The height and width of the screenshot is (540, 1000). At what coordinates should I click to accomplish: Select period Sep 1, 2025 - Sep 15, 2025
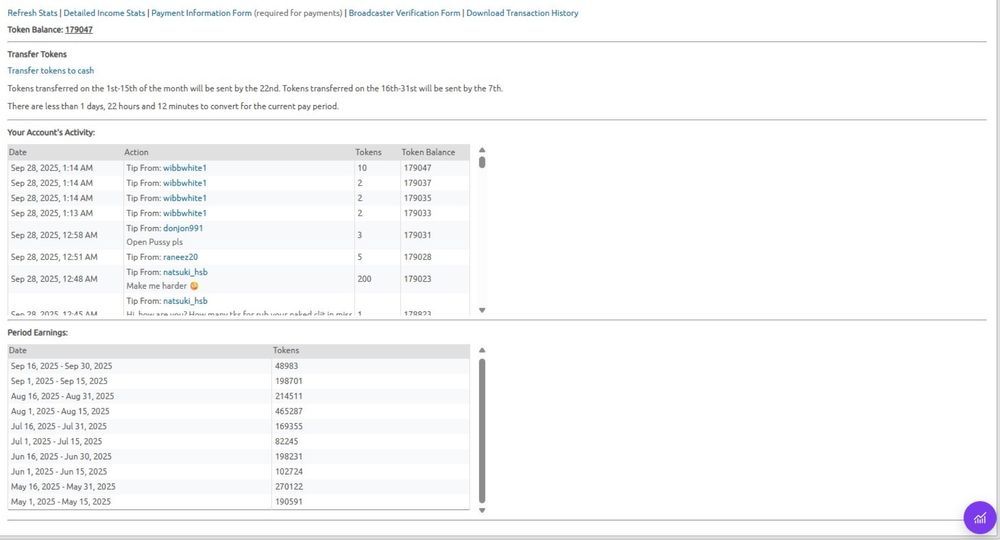click(59, 381)
